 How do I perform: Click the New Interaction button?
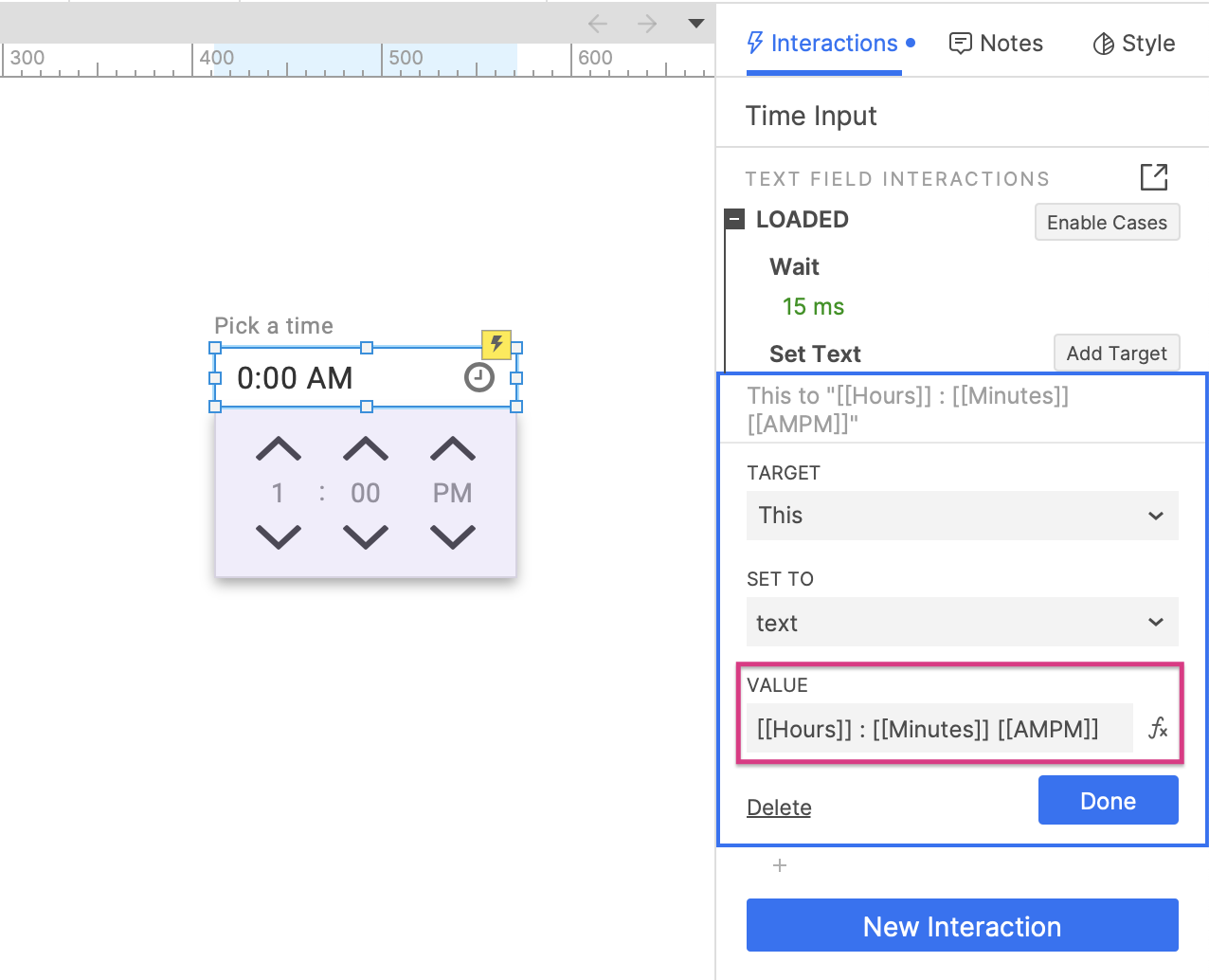pos(963,926)
